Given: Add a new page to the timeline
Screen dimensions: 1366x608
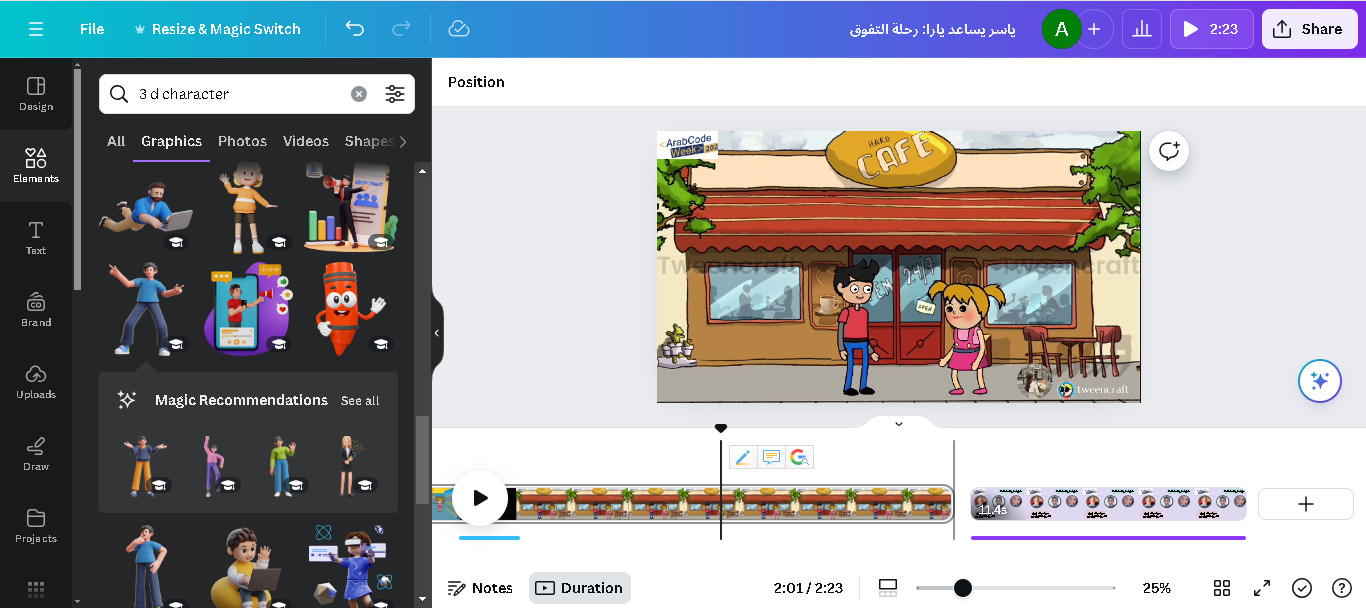Looking at the screenshot, I should click(x=1306, y=504).
